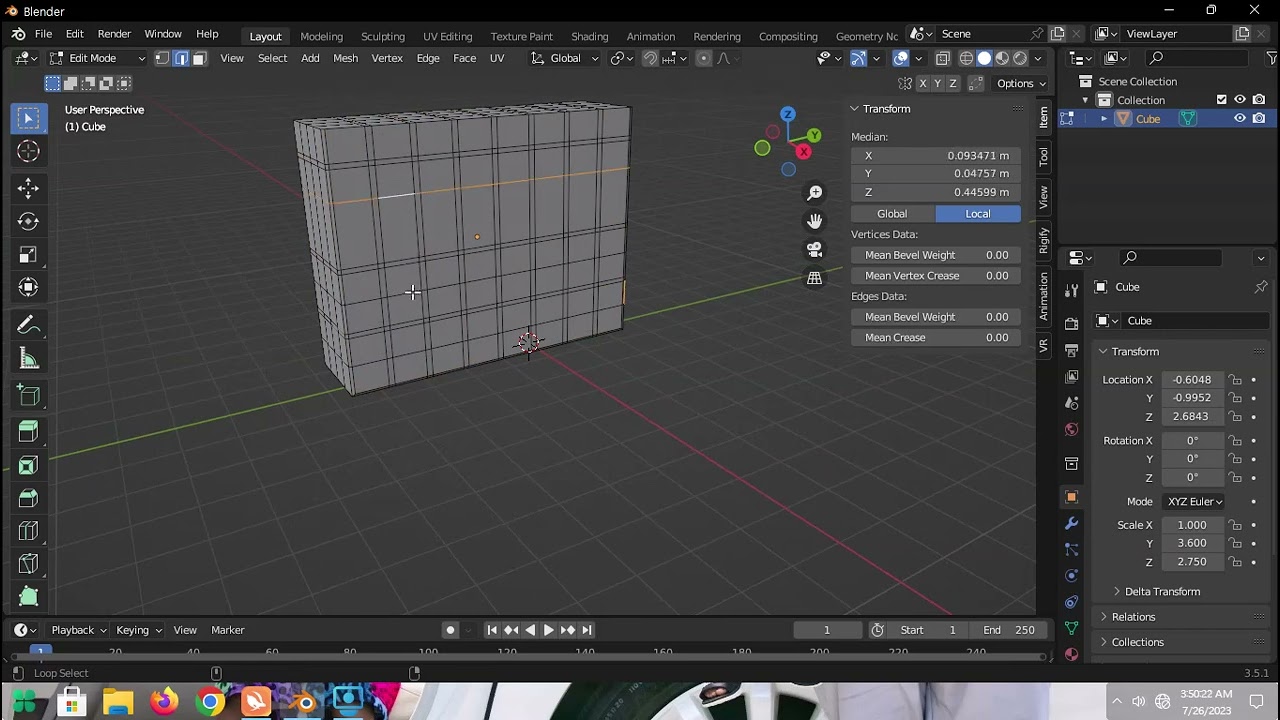Click the zoom magnifier viewport icon

(815, 192)
